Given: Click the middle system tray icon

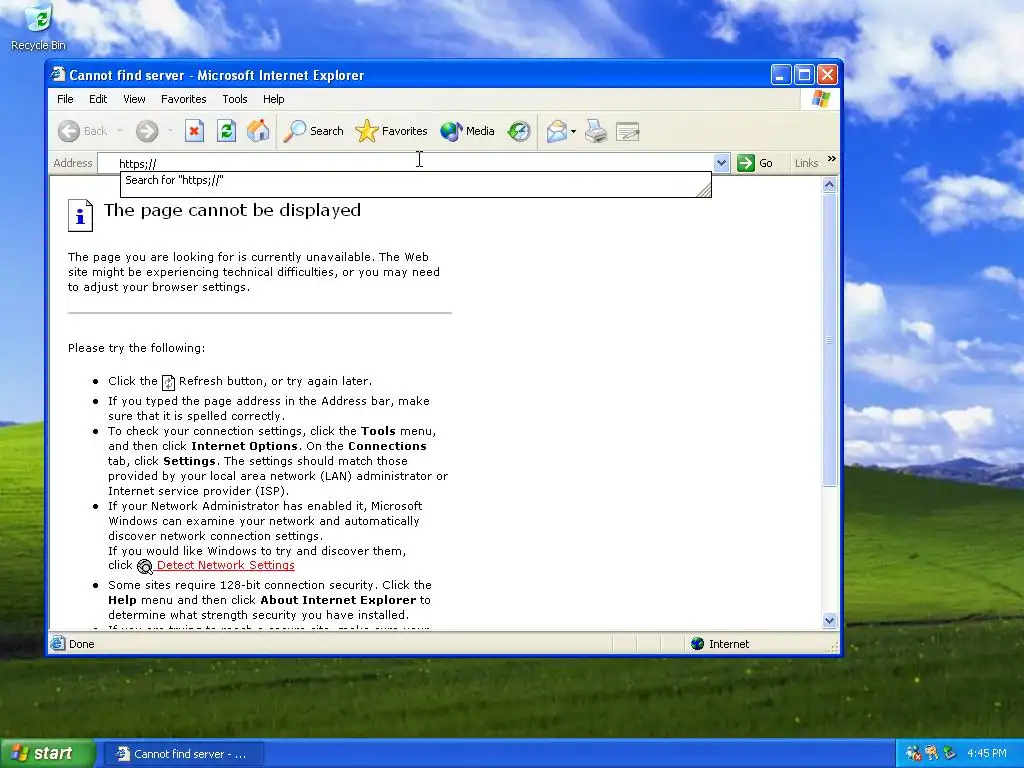Looking at the screenshot, I should point(931,753).
